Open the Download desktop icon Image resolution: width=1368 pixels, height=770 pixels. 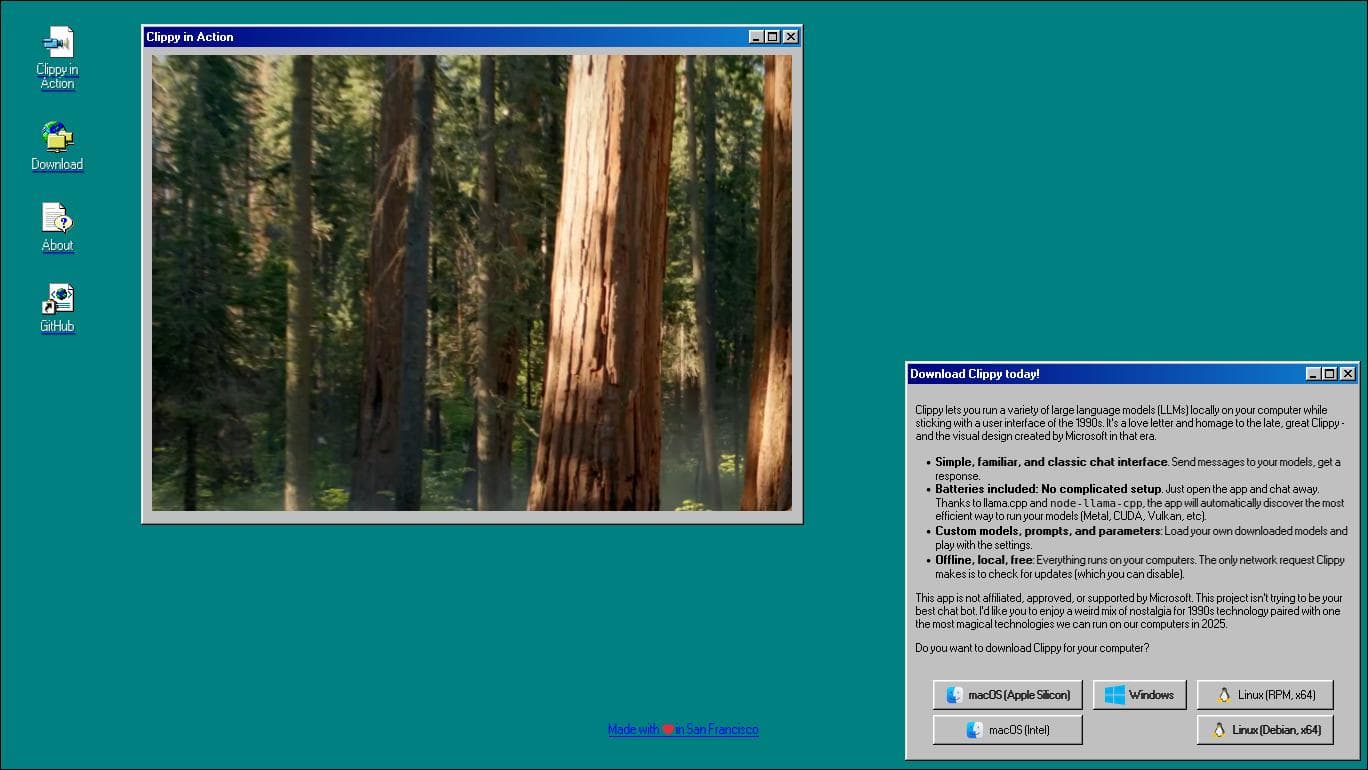pyautogui.click(x=57, y=146)
